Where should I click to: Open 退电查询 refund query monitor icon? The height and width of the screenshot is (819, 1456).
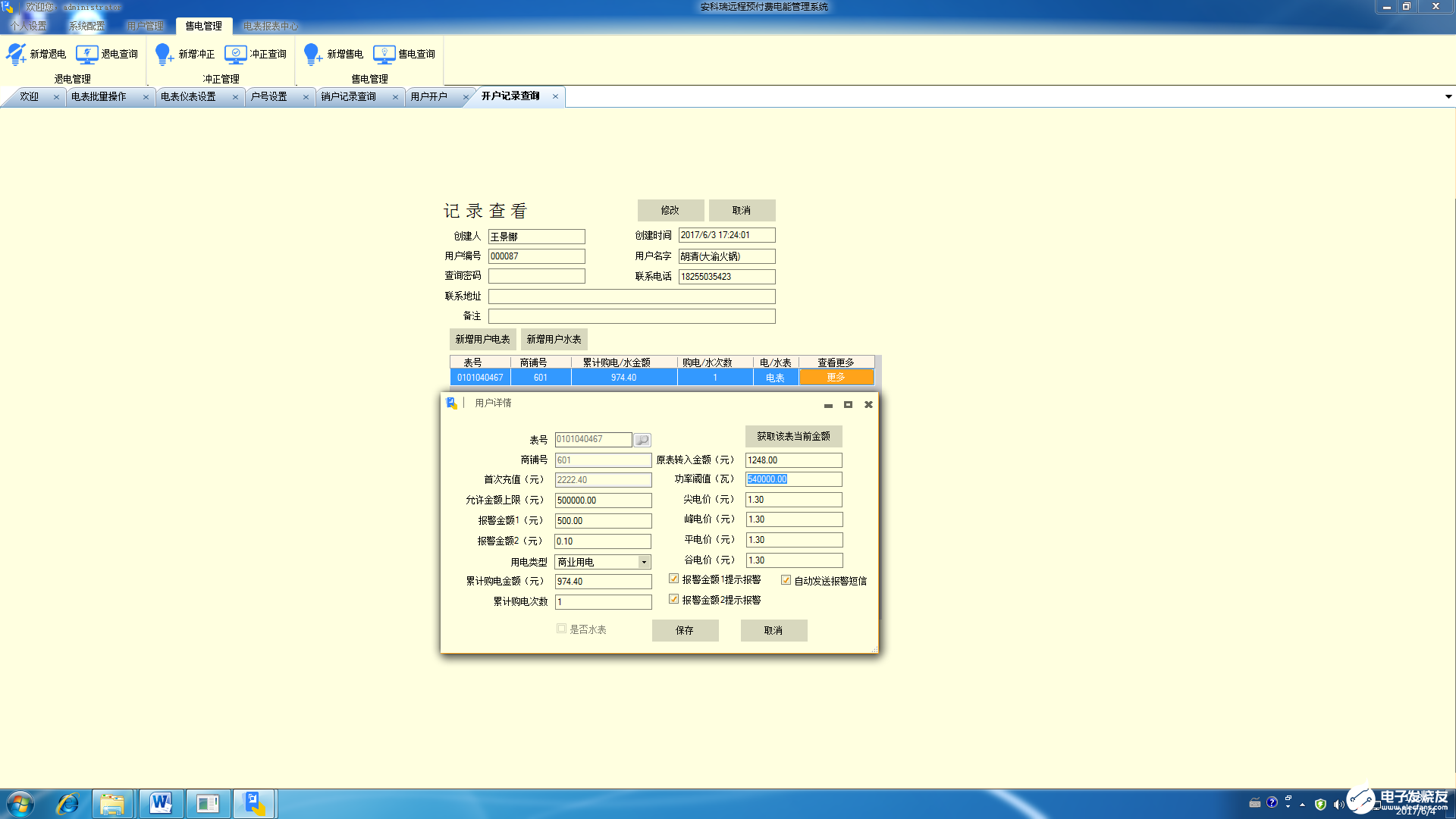[87, 54]
